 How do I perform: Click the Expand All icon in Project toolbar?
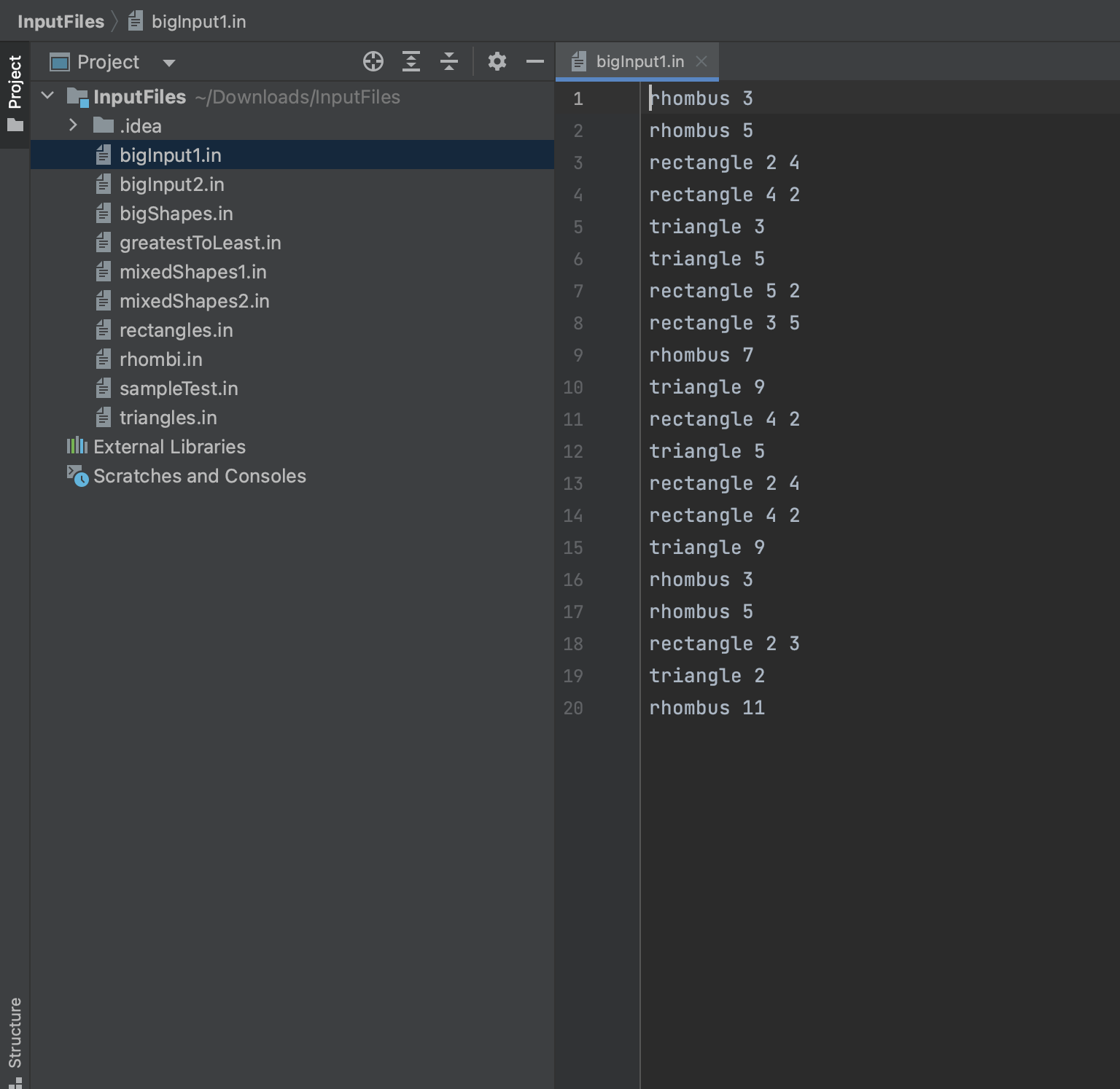click(411, 62)
